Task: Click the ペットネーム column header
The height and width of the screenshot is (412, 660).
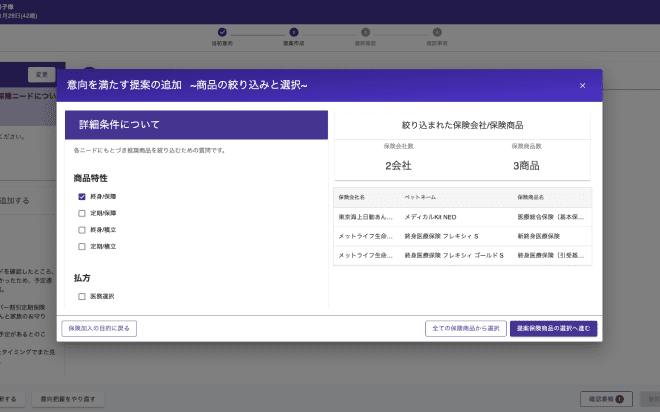Action: click(420, 197)
